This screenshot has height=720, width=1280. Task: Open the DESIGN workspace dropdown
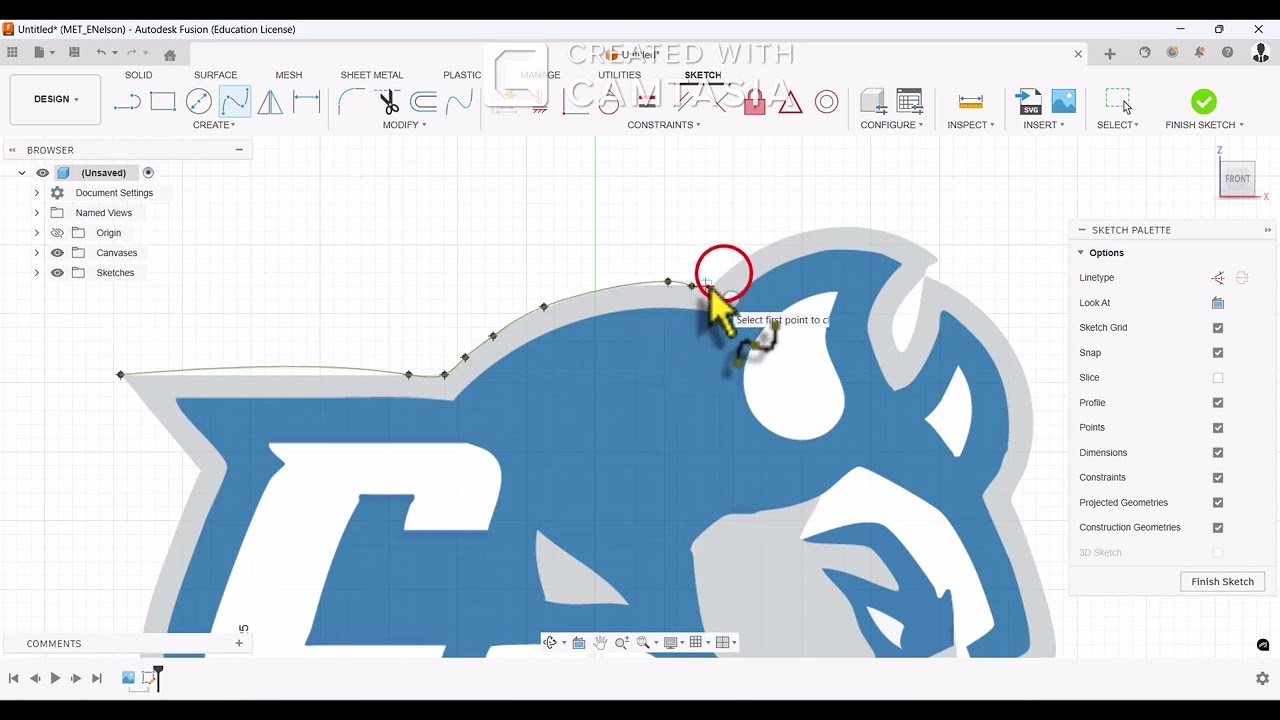pos(56,99)
